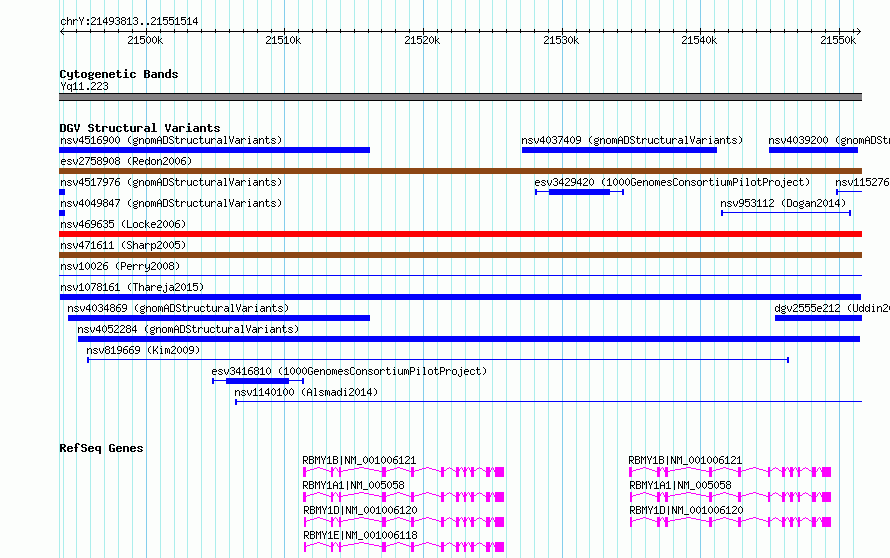Select variant label esv3416810 (1000GenomesConsortiumPilotProject)
This screenshot has width=890, height=558.
click(349, 371)
